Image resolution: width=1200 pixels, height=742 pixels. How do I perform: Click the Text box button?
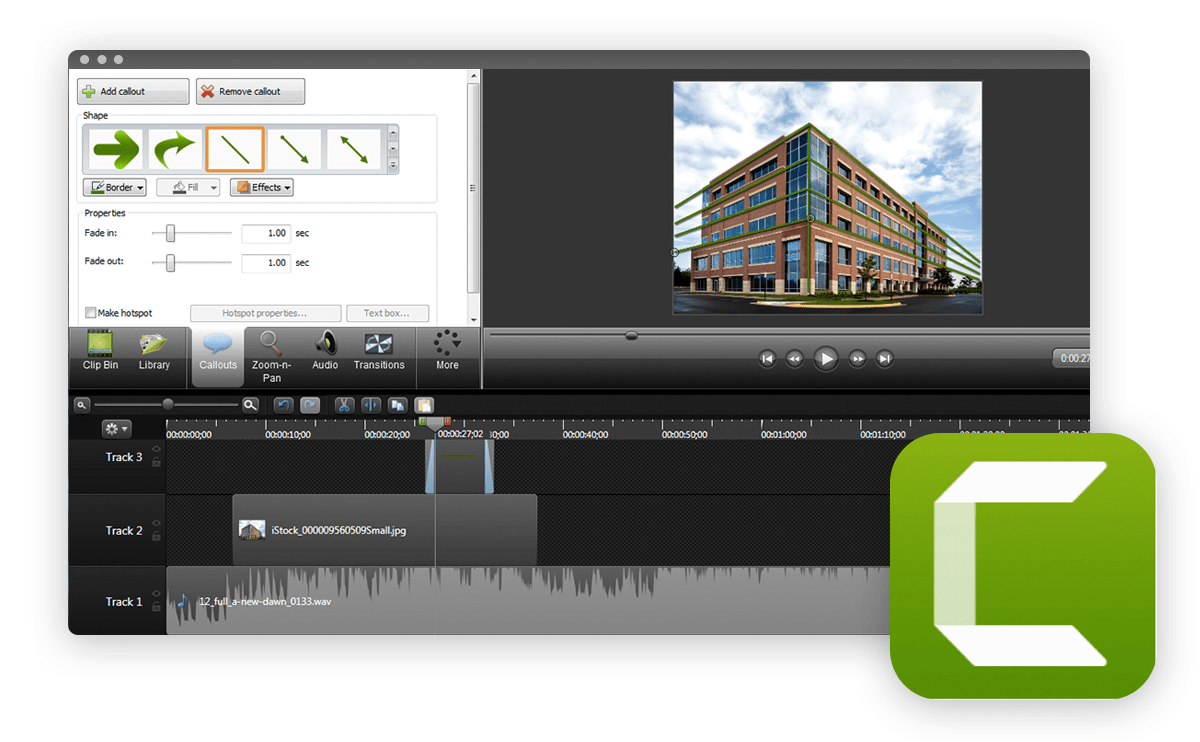390,313
